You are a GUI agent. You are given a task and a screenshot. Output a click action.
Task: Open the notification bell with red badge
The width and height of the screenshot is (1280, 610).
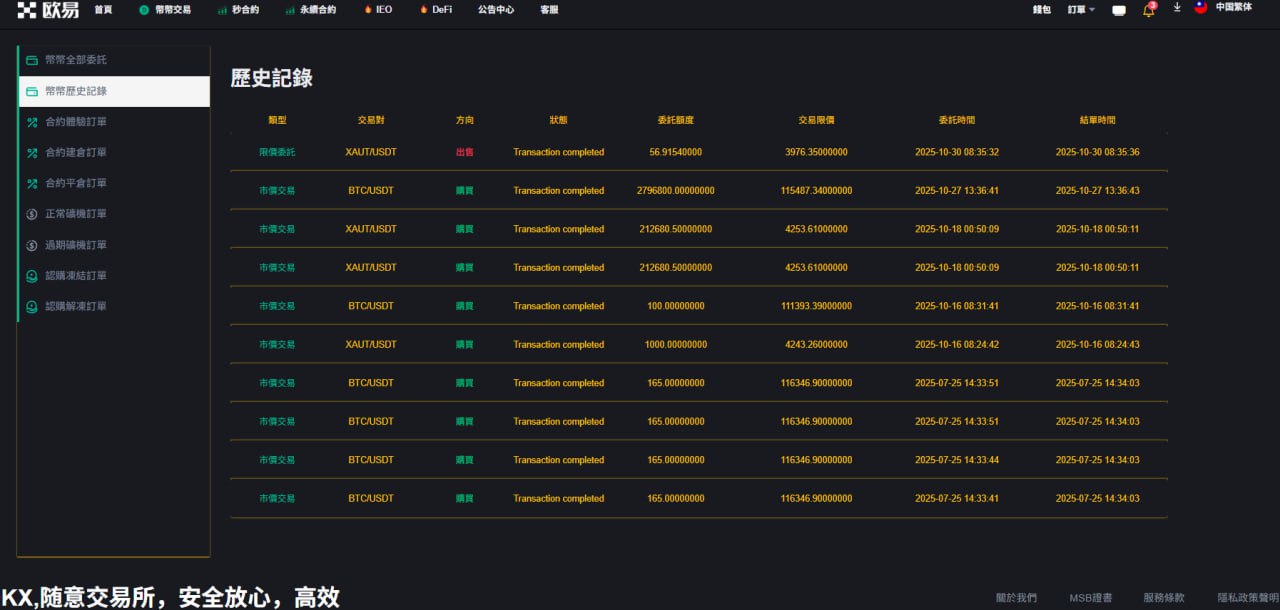pos(1148,10)
